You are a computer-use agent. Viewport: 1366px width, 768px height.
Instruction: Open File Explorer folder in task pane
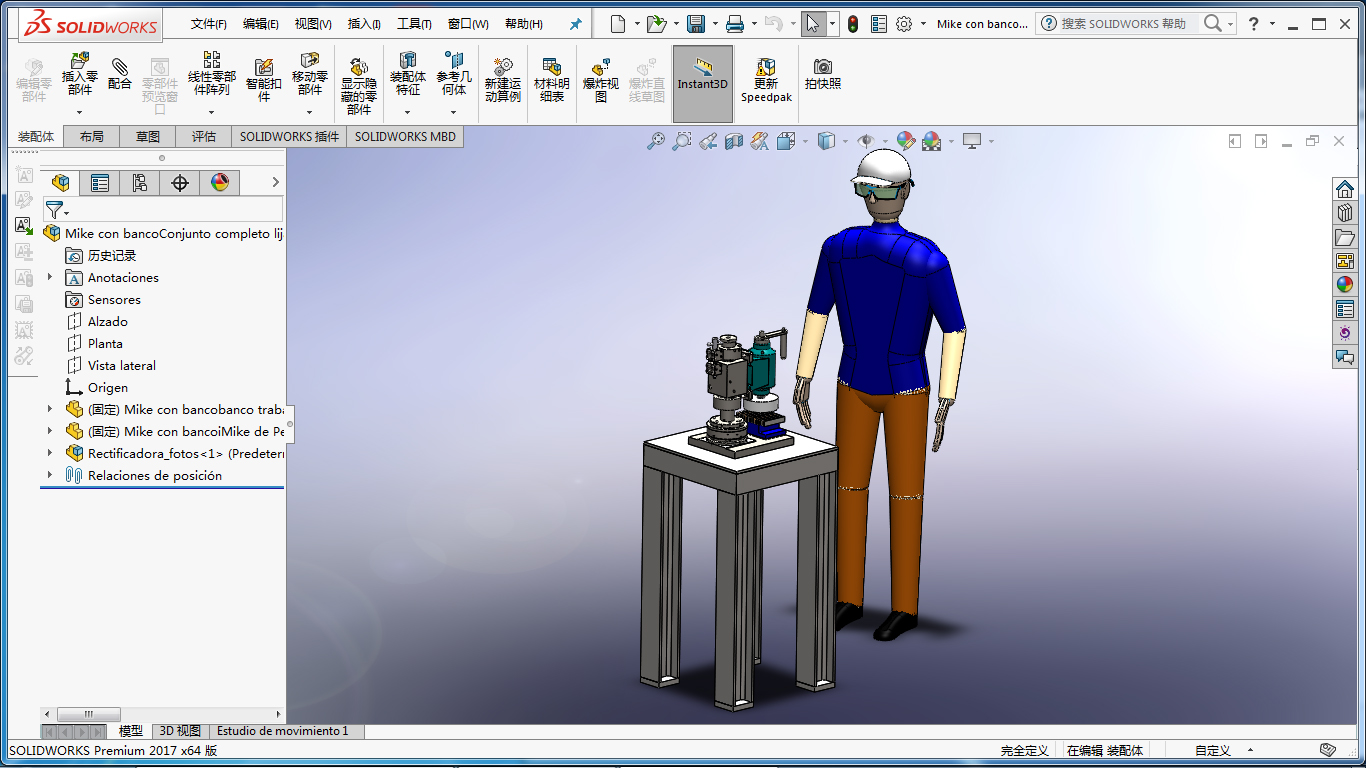click(1345, 237)
